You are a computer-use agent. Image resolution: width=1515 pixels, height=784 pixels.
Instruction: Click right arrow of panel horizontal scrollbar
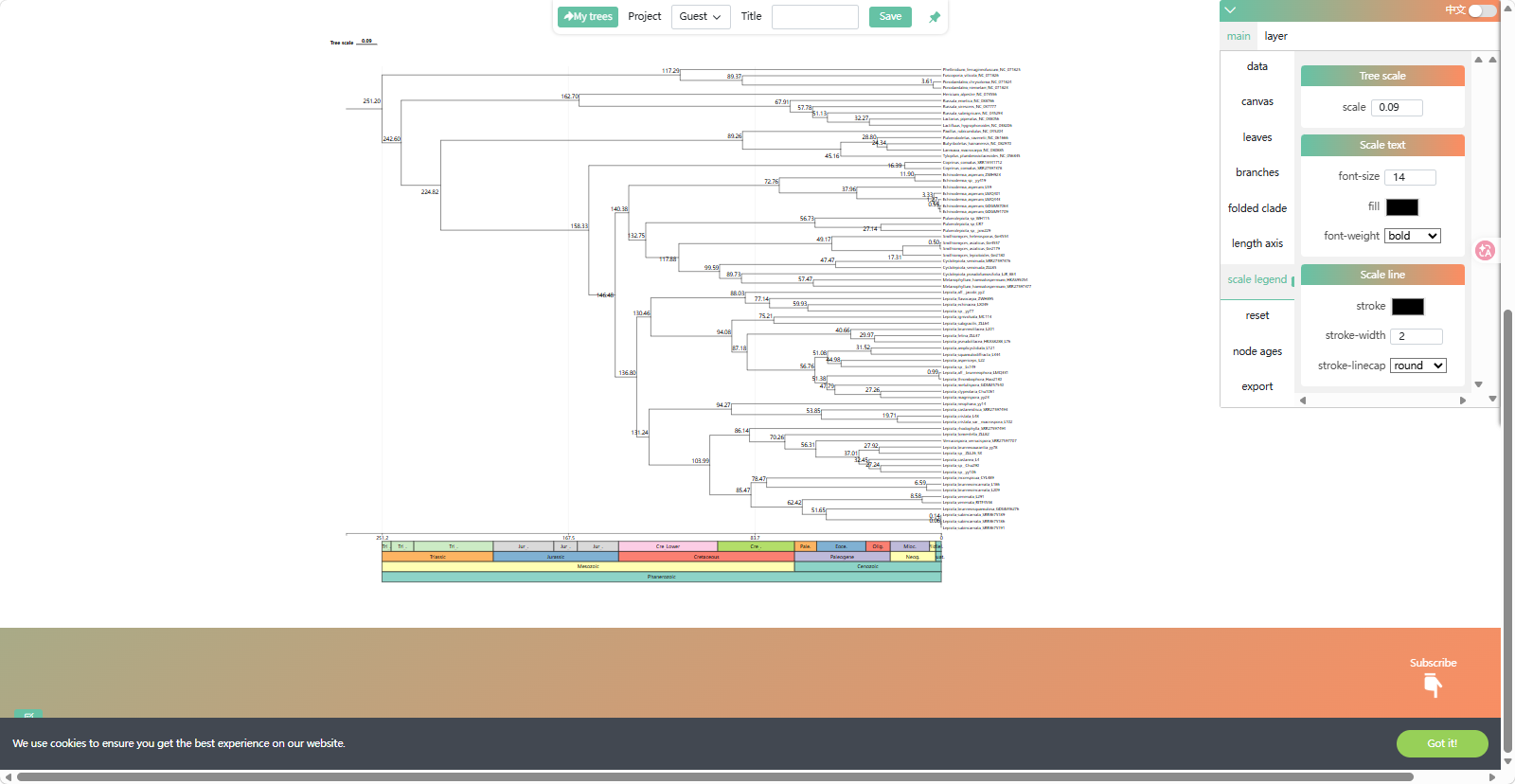click(x=1463, y=401)
